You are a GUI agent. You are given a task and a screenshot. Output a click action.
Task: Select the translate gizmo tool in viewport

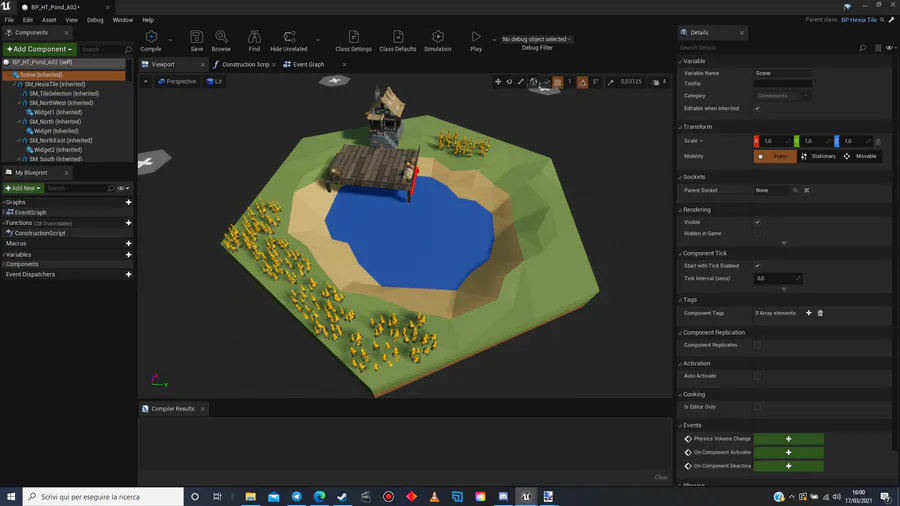point(498,81)
